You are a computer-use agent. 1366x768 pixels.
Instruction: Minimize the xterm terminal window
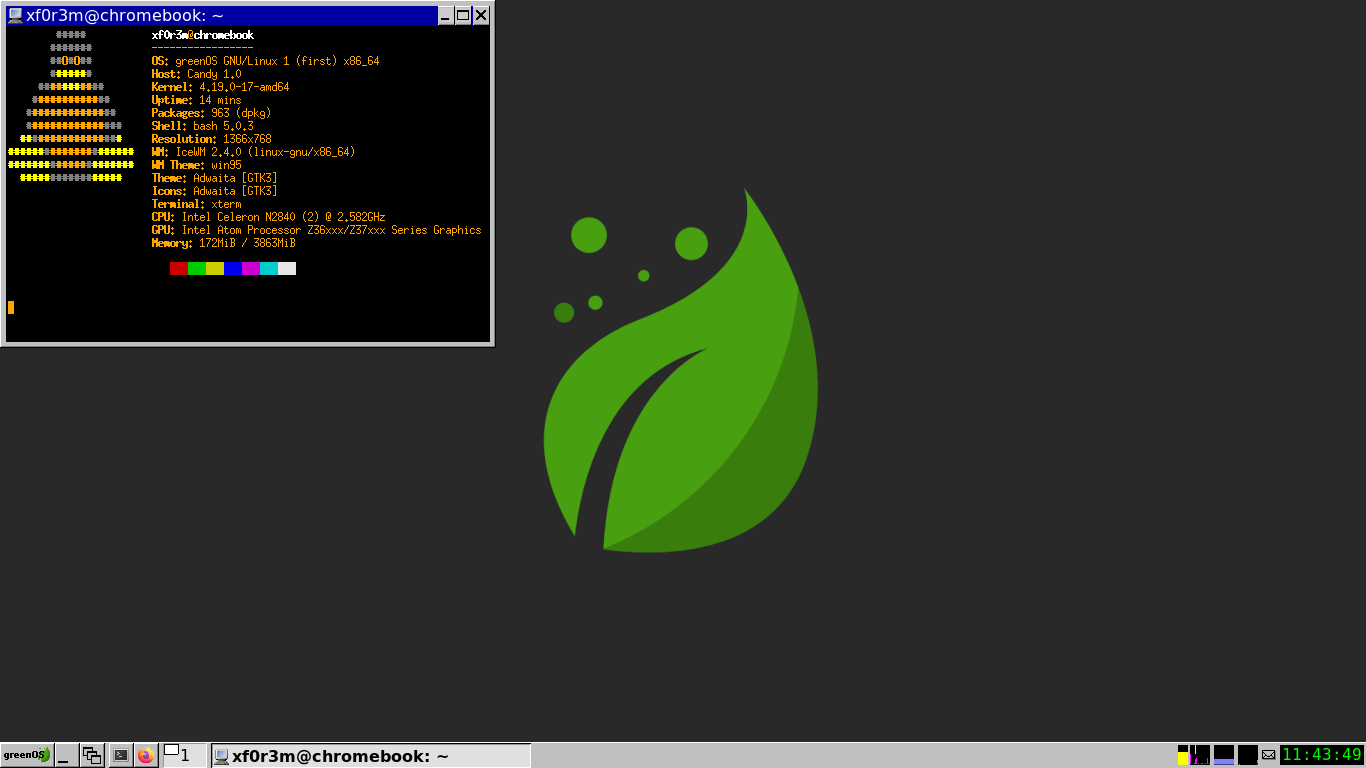[445, 15]
